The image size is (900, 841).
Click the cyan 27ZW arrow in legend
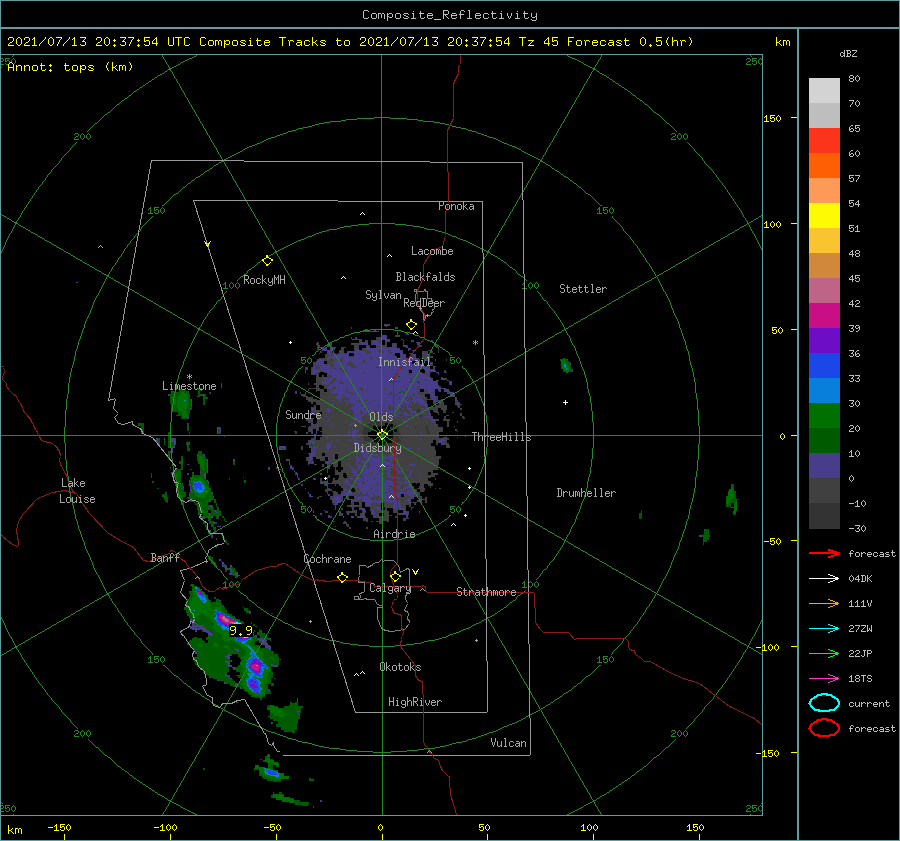[824, 629]
